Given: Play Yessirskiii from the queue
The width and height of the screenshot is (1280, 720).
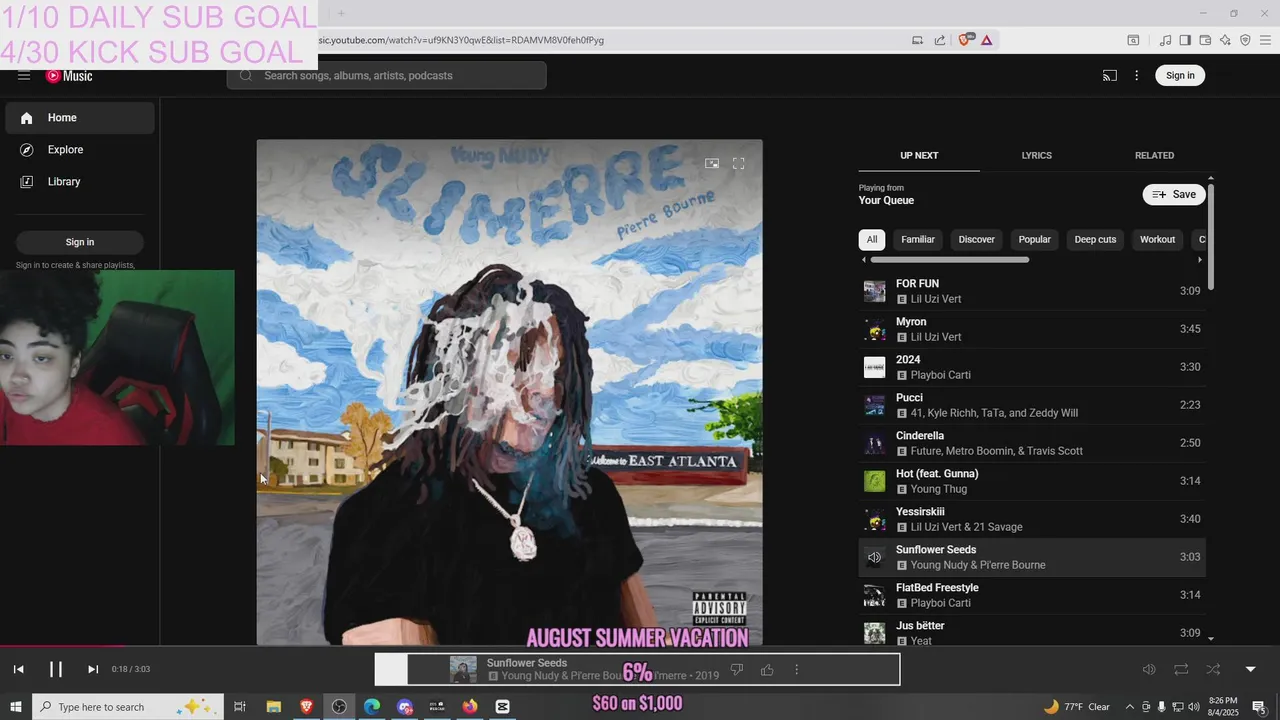Looking at the screenshot, I should tap(1032, 519).
